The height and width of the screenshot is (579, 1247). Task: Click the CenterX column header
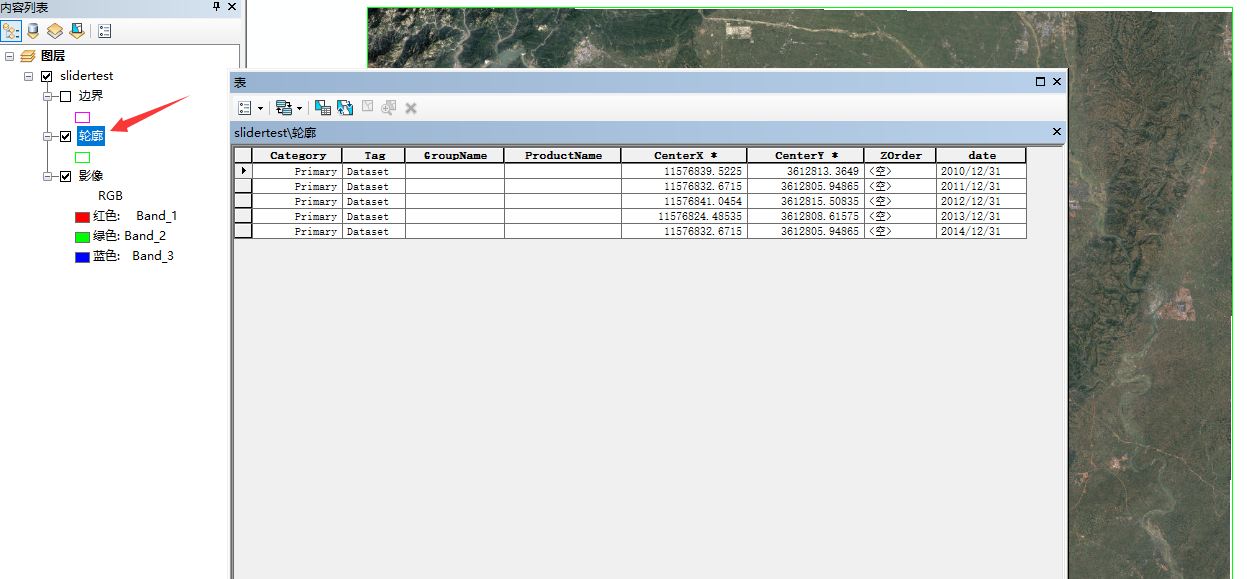point(684,155)
